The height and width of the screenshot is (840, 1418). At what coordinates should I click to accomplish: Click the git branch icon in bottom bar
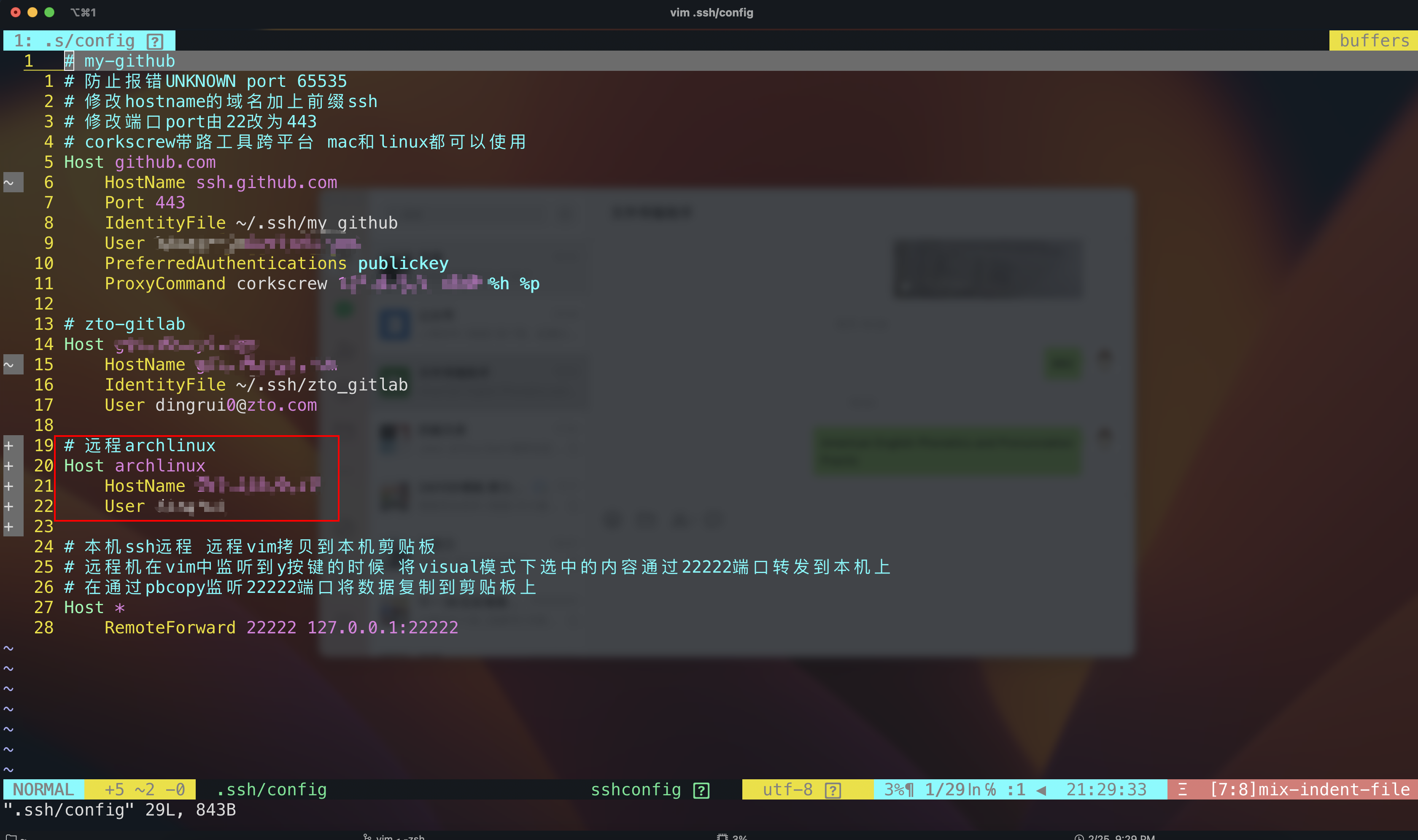click(367, 837)
